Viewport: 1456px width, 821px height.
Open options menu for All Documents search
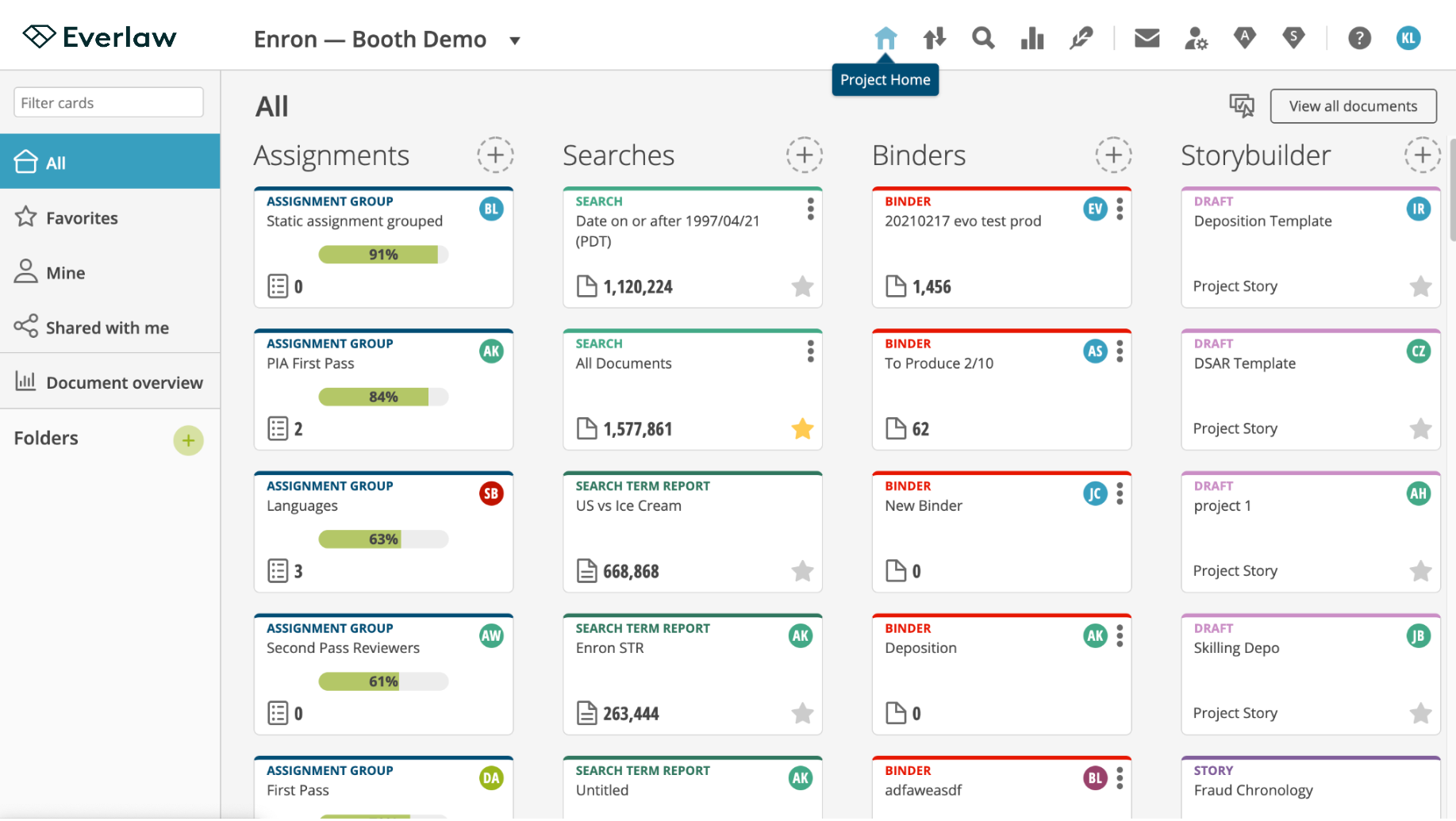click(x=810, y=351)
